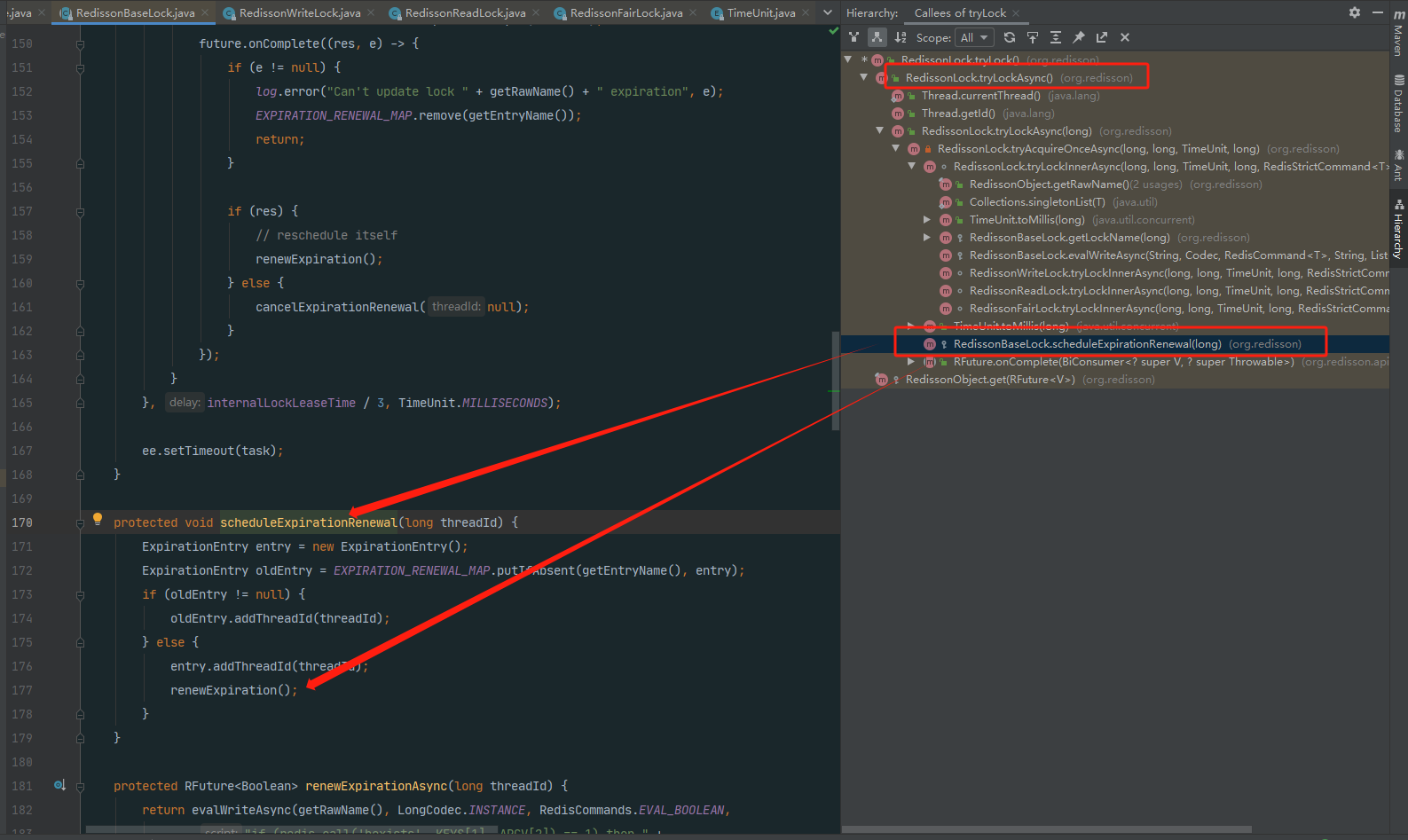Image resolution: width=1408 pixels, height=840 pixels.
Task: Collapse the RedissonLock.tryLockInnerAsync node
Action: point(912,166)
